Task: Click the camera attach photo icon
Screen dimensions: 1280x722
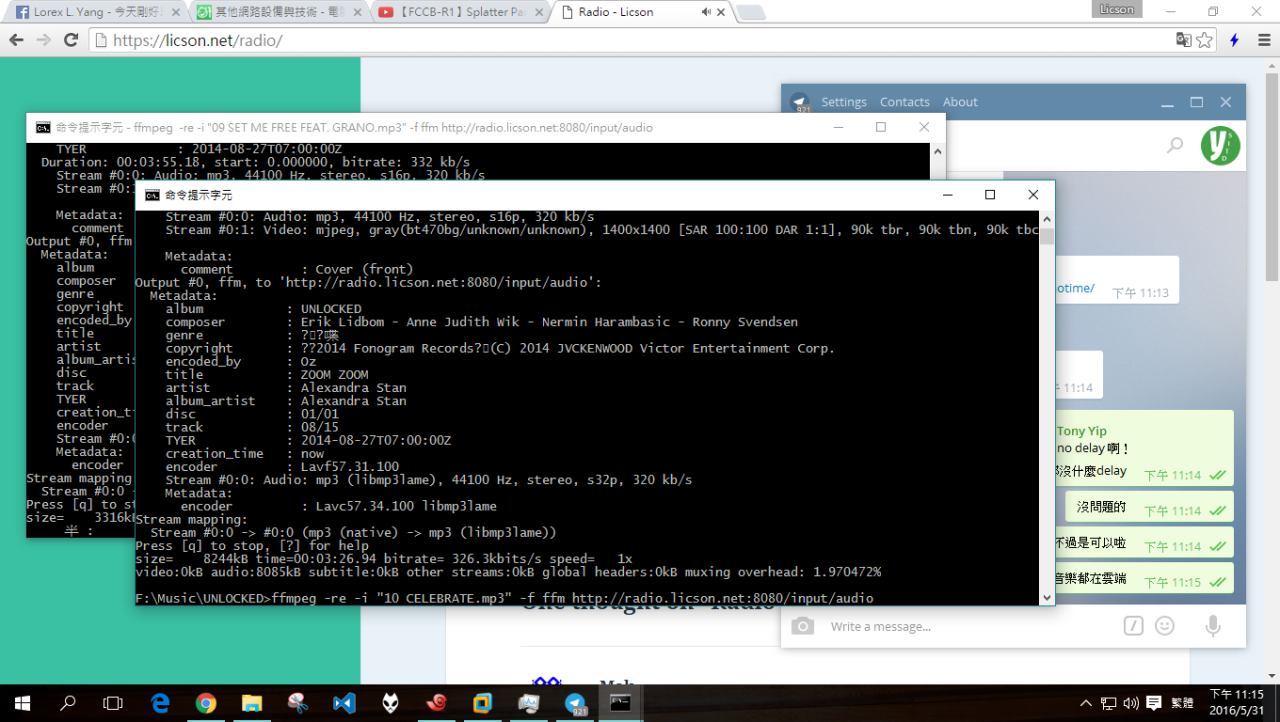Action: pos(802,626)
